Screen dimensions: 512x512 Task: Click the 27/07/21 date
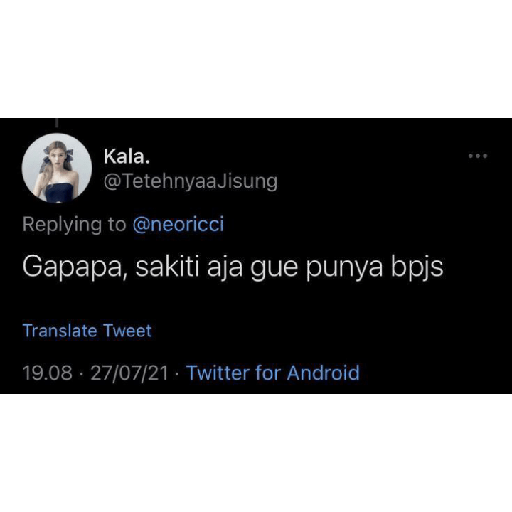tap(129, 373)
